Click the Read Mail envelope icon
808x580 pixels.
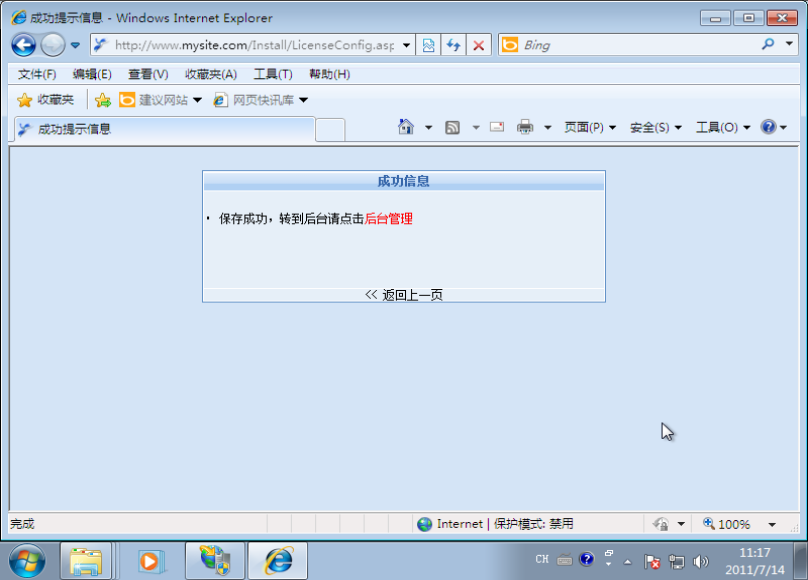pyautogui.click(x=496, y=127)
